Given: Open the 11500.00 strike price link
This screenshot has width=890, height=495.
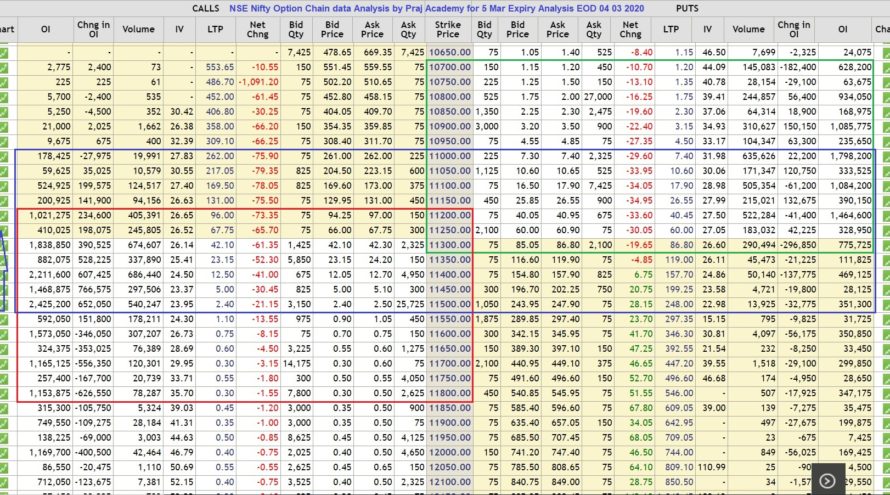Looking at the screenshot, I should [x=450, y=304].
